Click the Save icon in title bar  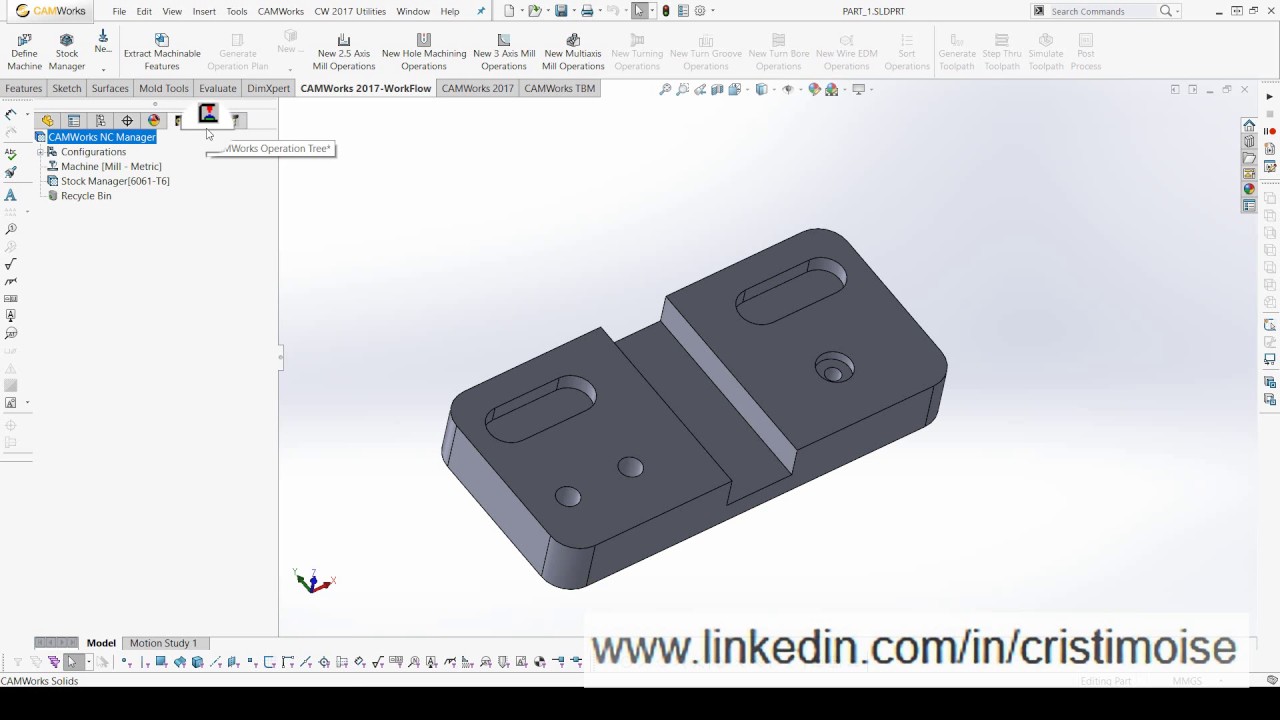(561, 11)
